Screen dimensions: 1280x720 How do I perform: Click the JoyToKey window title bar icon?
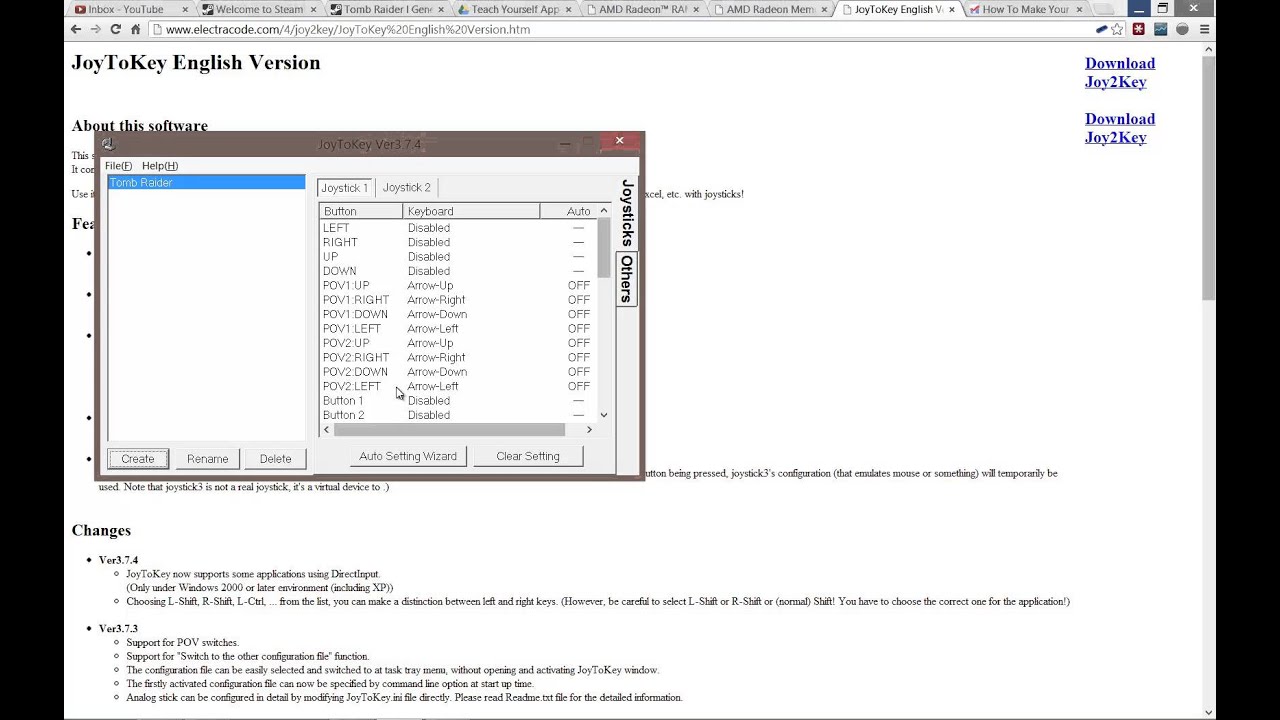point(108,144)
